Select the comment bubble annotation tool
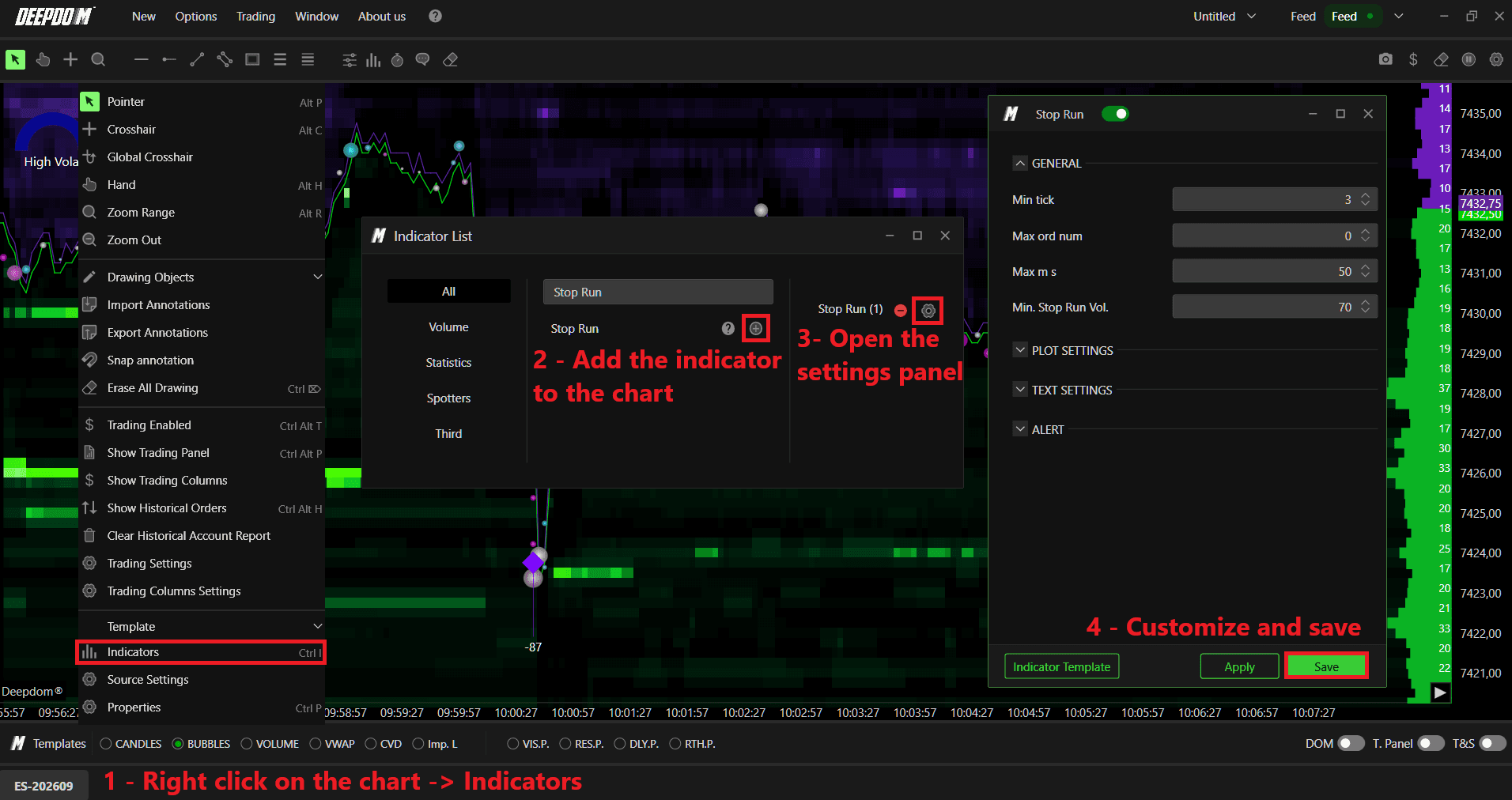1512x800 pixels. (x=423, y=60)
